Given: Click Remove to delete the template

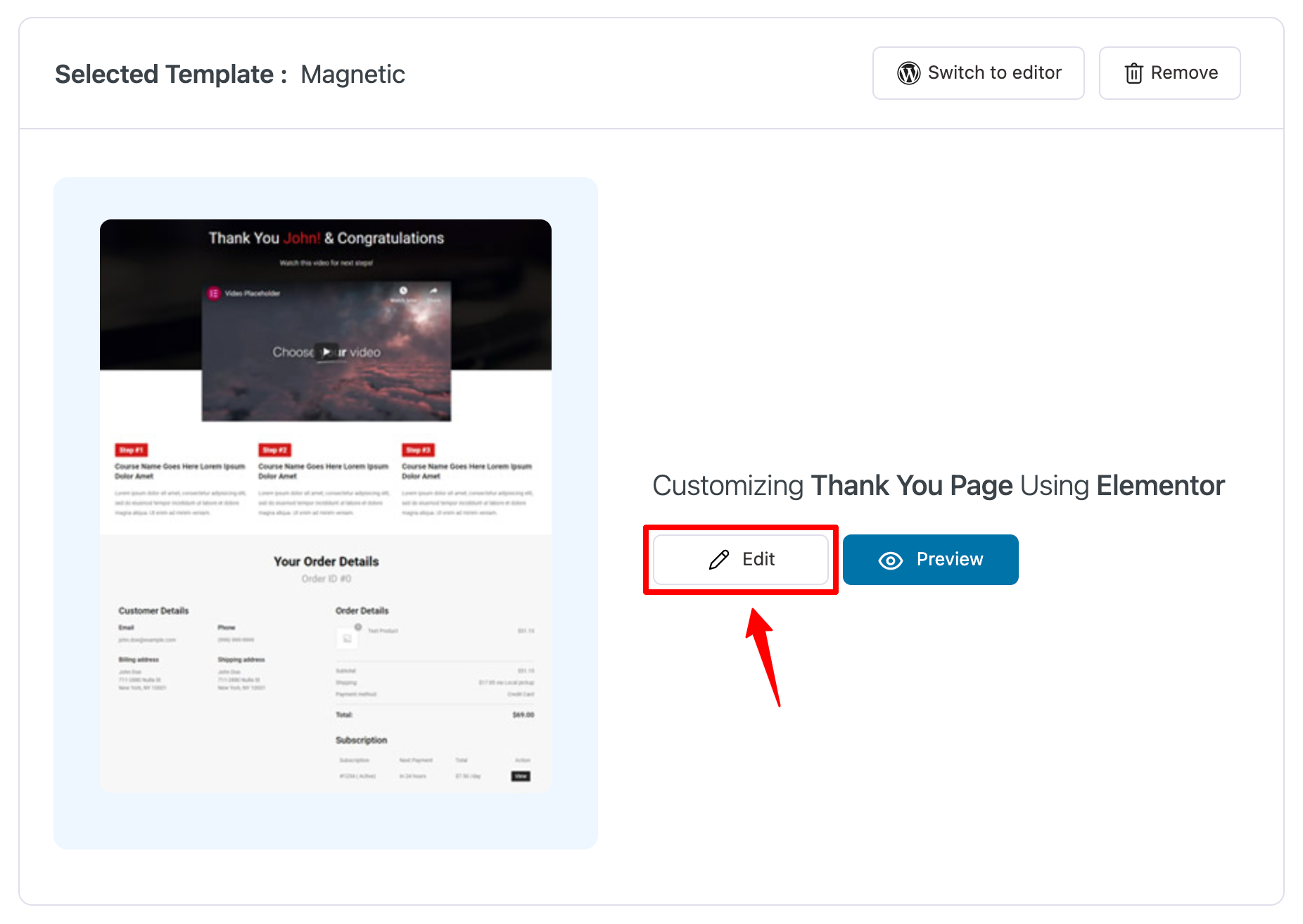Looking at the screenshot, I should (x=1169, y=72).
